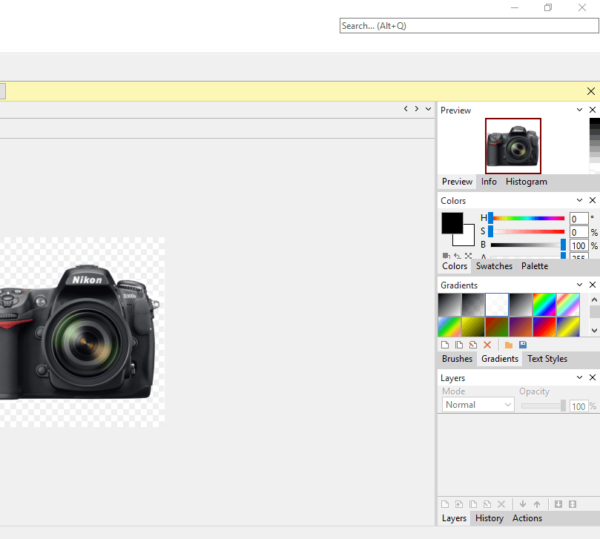This screenshot has height=539, width=600.
Task: Move layer up arrow icon
Action: [537, 504]
